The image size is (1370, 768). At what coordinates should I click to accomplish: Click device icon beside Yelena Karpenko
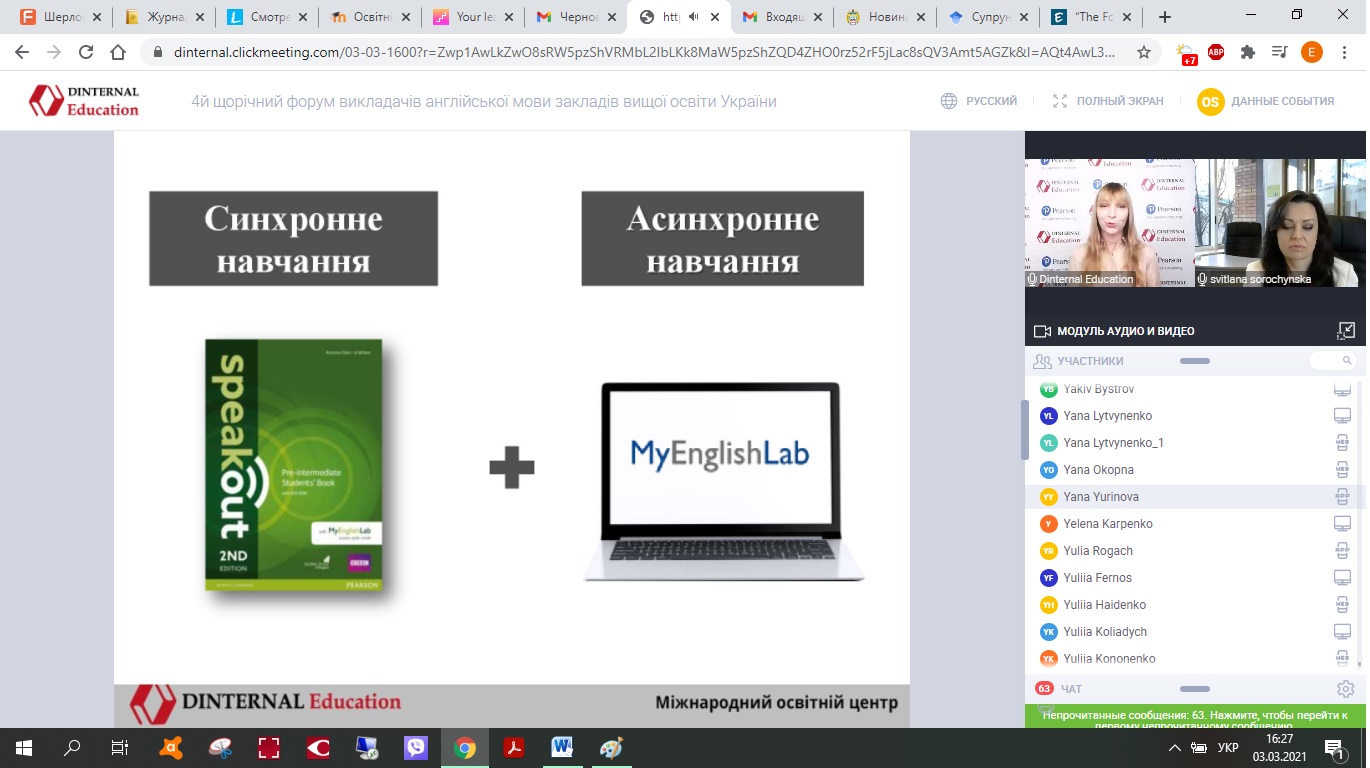[1342, 524]
